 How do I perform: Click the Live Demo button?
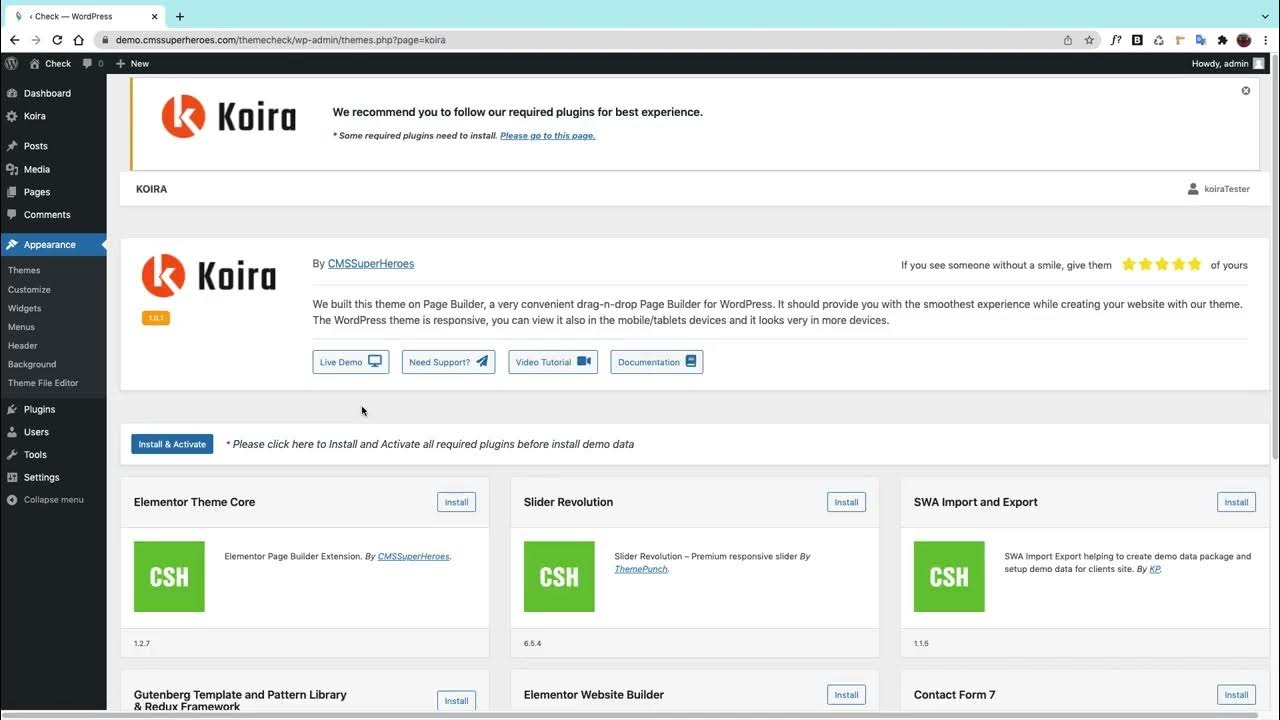[x=350, y=362]
